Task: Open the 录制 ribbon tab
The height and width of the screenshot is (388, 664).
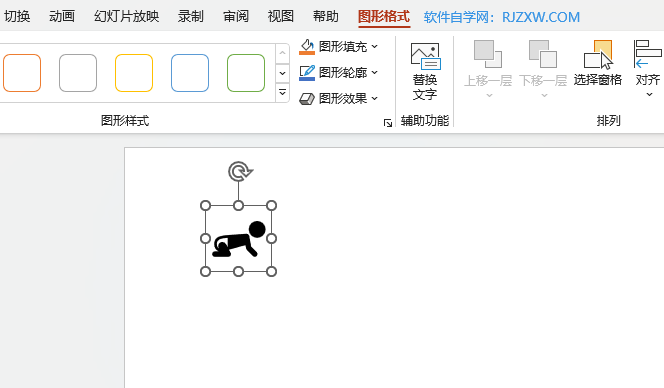Action: (191, 17)
